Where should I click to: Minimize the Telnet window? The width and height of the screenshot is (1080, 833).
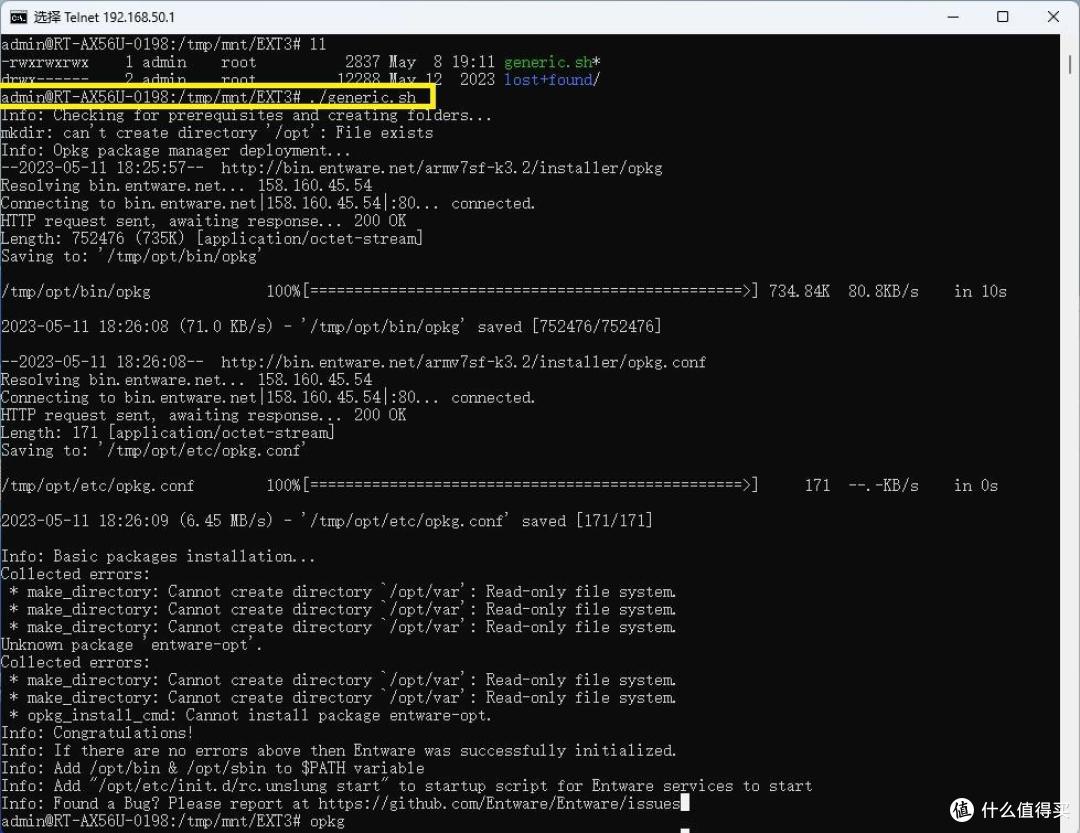pyautogui.click(x=943, y=17)
